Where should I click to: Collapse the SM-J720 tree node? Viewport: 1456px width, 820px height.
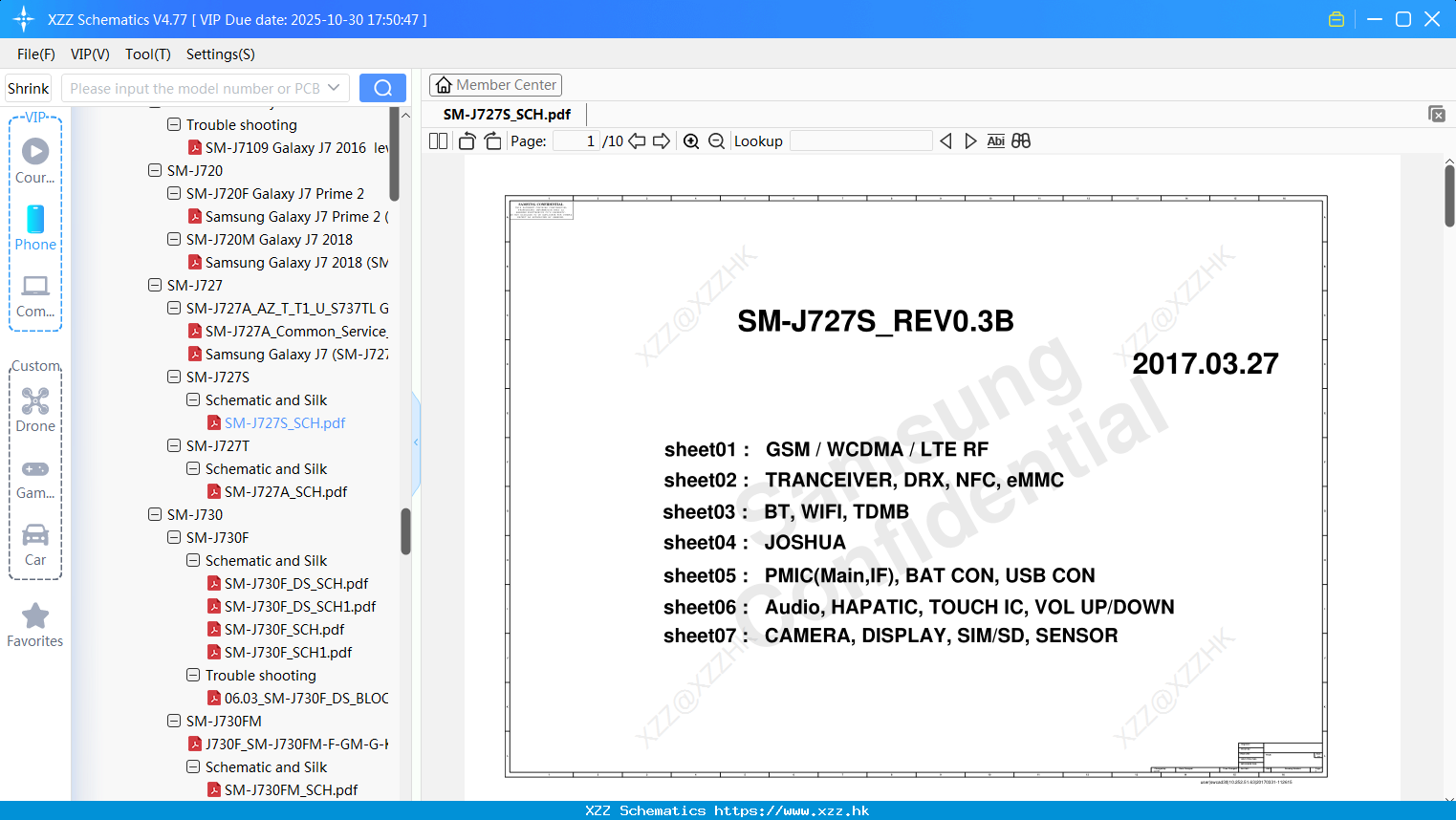point(155,170)
